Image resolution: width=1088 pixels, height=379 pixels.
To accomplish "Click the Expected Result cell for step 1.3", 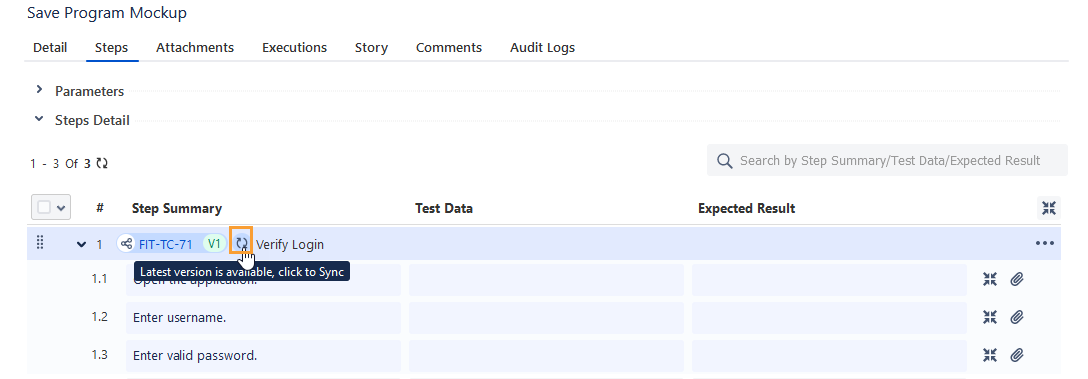I will 829,355.
